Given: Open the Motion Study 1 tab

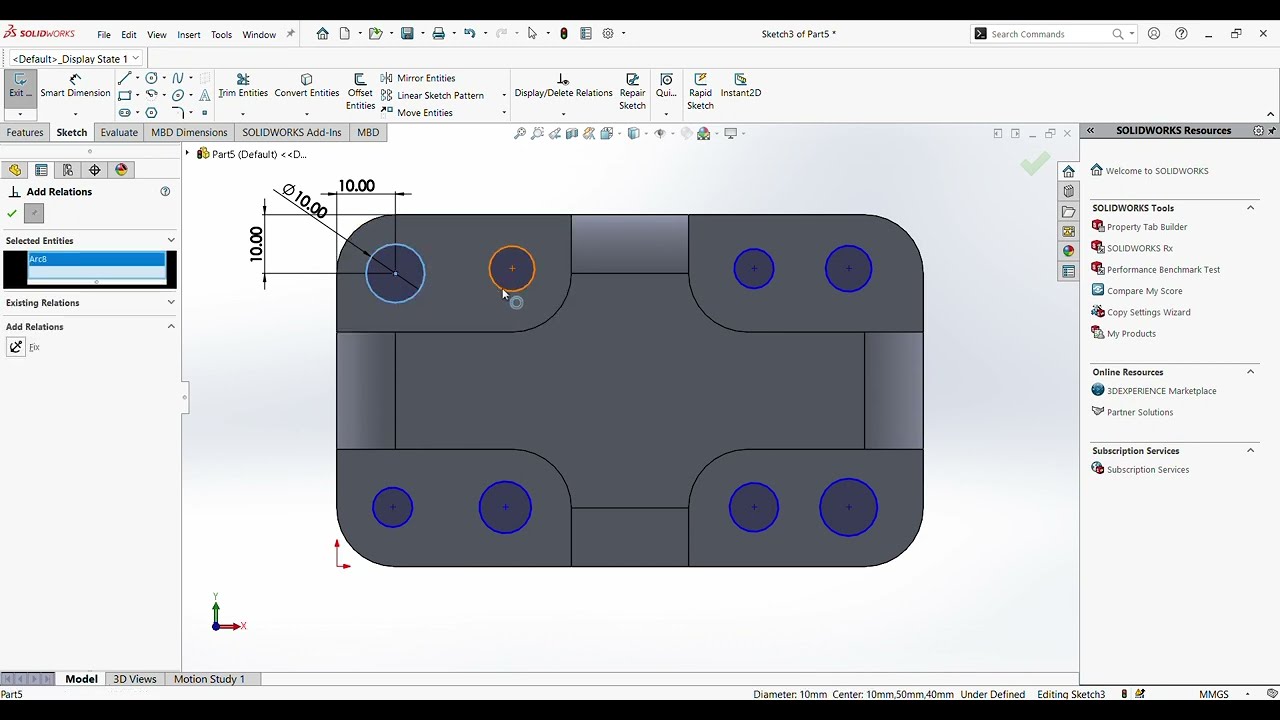Looking at the screenshot, I should [x=209, y=679].
